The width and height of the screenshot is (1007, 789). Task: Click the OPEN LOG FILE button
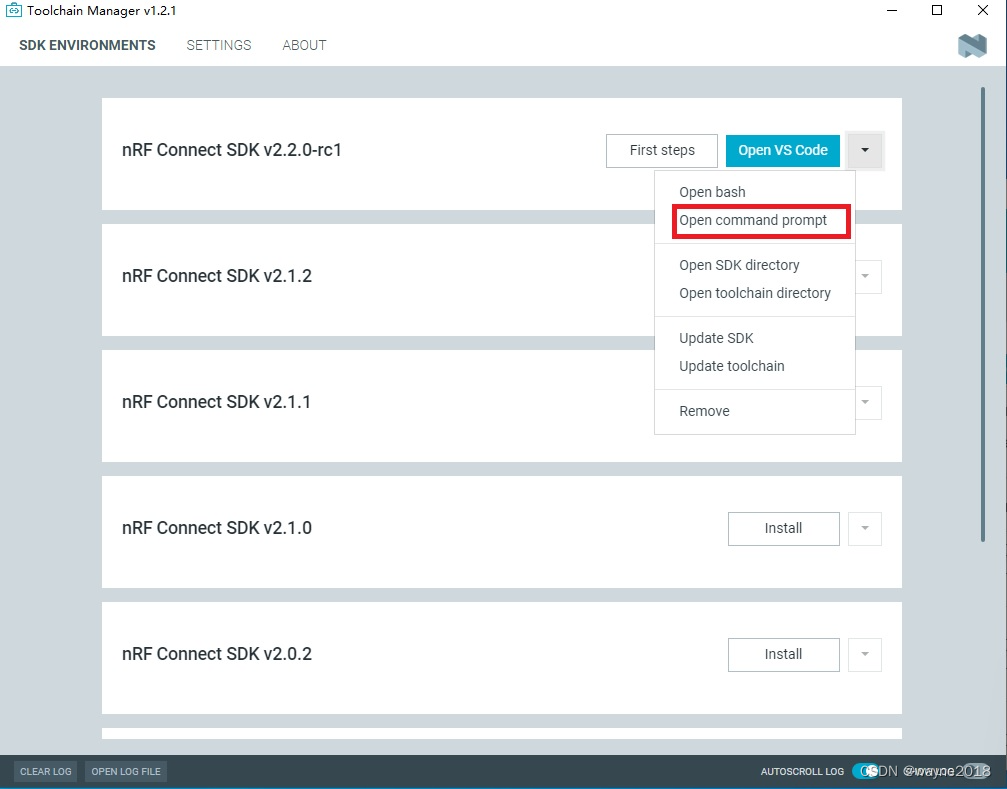point(126,772)
